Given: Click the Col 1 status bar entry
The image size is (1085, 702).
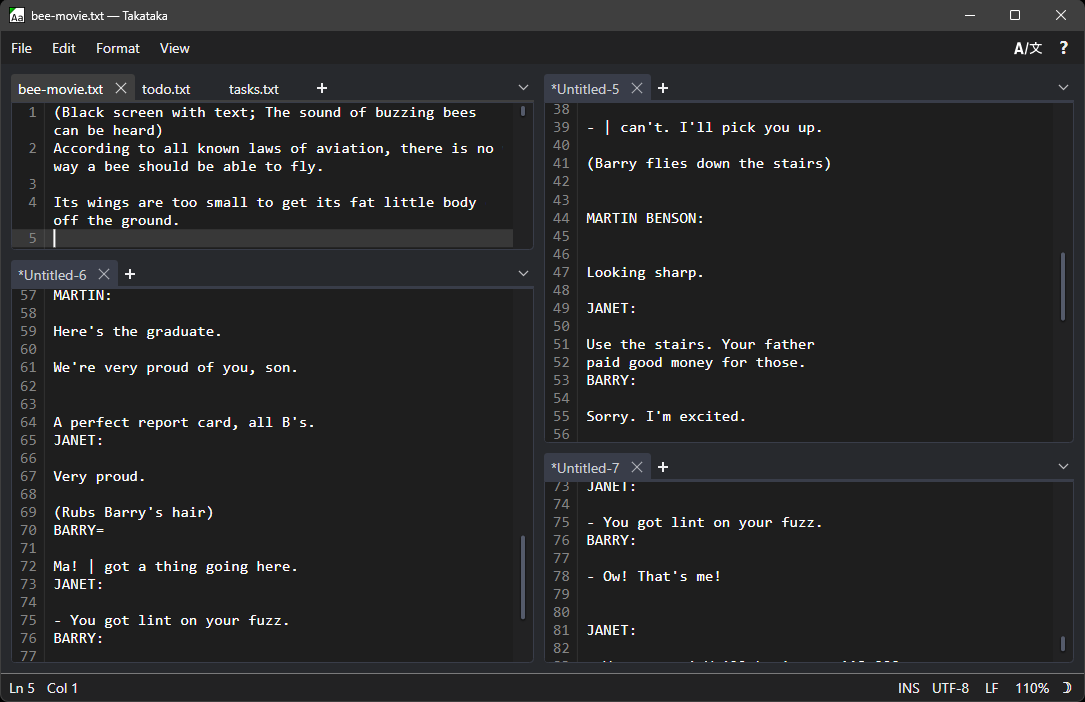Looking at the screenshot, I should 62,688.
